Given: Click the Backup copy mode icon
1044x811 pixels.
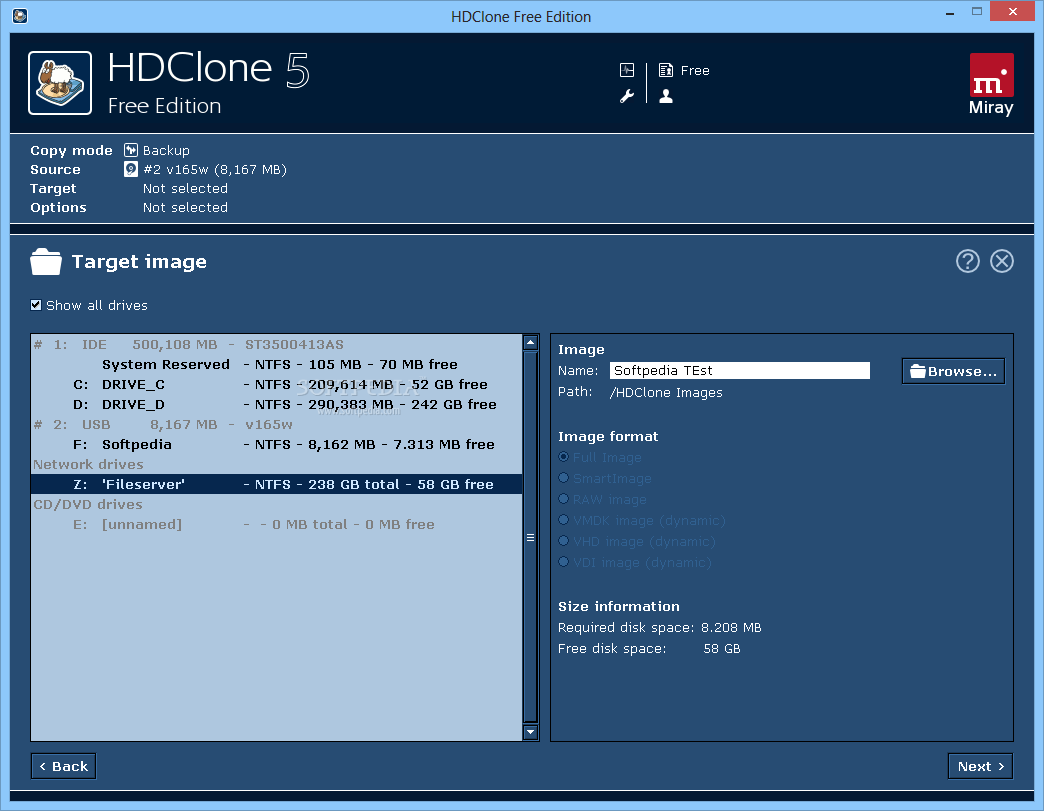Looking at the screenshot, I should [130, 150].
